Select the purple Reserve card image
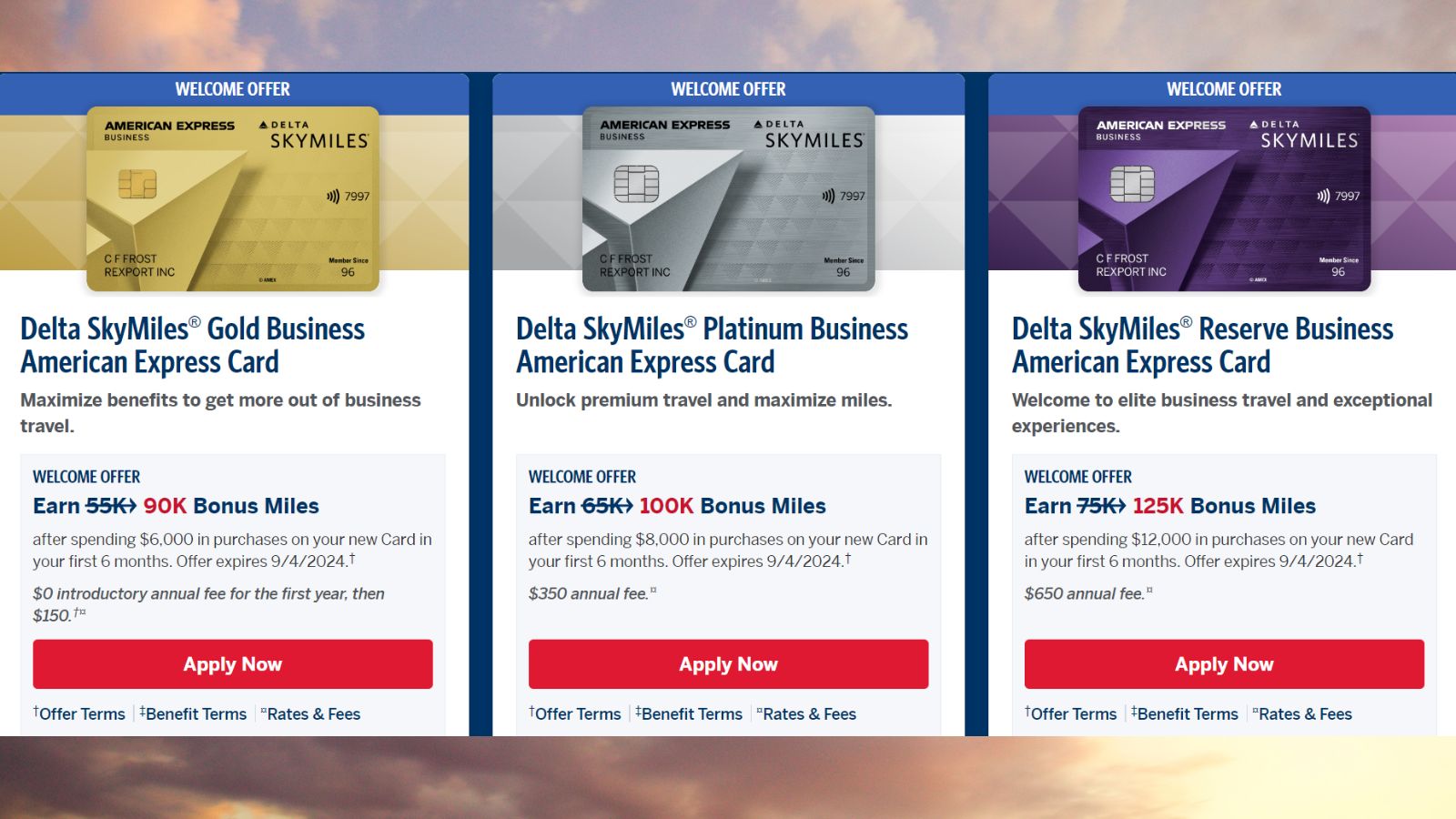Viewport: 1456px width, 819px height. (x=1224, y=200)
